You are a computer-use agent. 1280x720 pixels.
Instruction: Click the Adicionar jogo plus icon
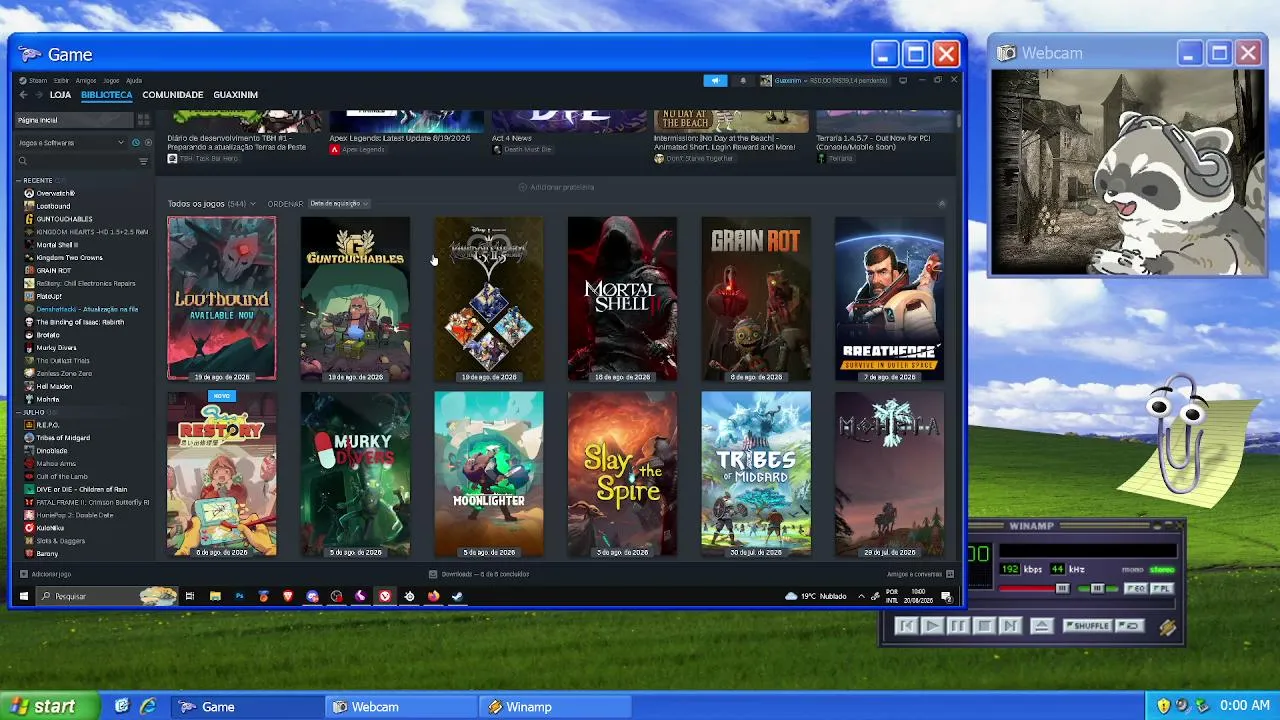(x=23, y=574)
